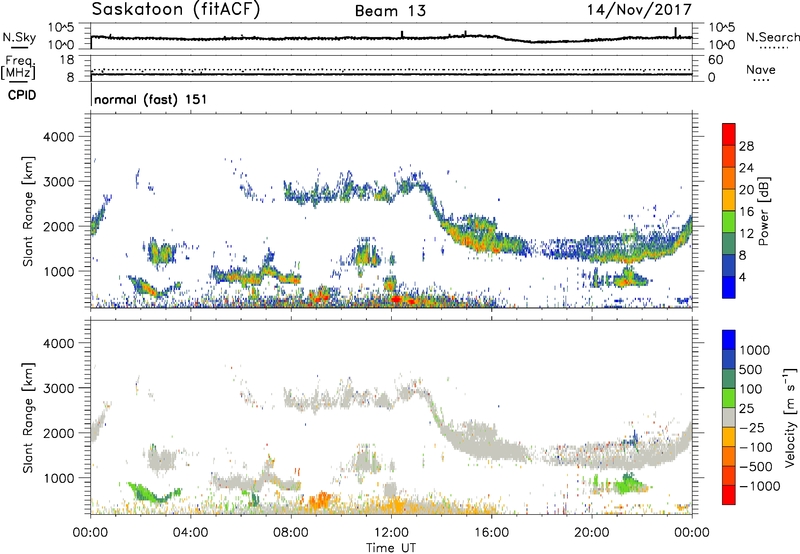
Task: Click the '12' label on the Power bar
Action: [746, 234]
